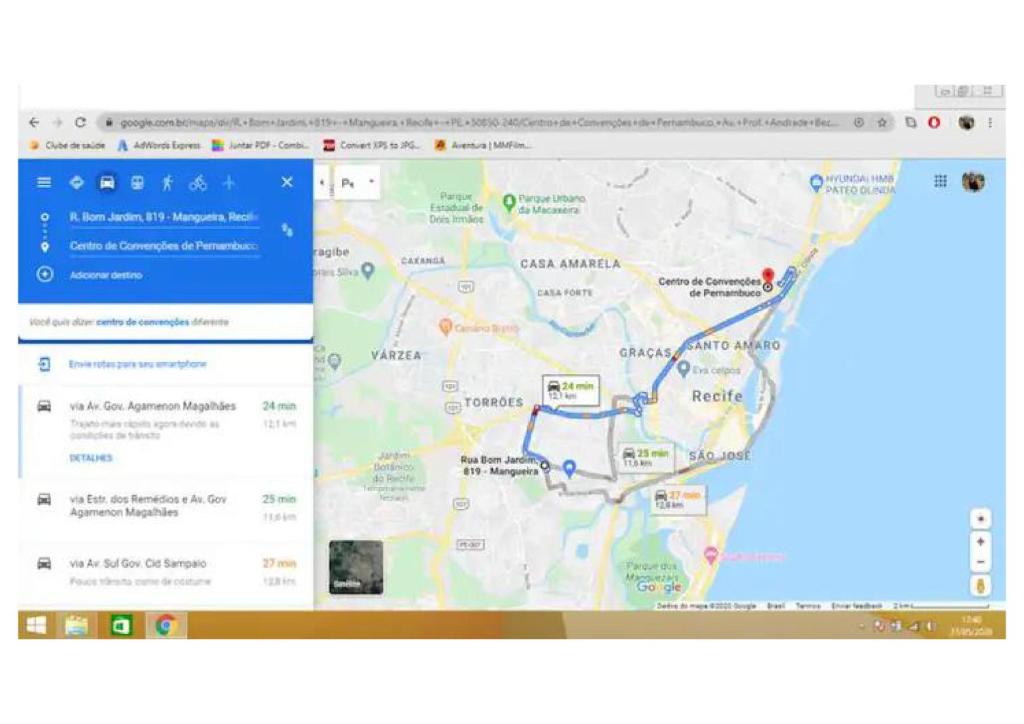Zoom in on the map
This screenshot has height=724, width=1024.
pos(980,542)
